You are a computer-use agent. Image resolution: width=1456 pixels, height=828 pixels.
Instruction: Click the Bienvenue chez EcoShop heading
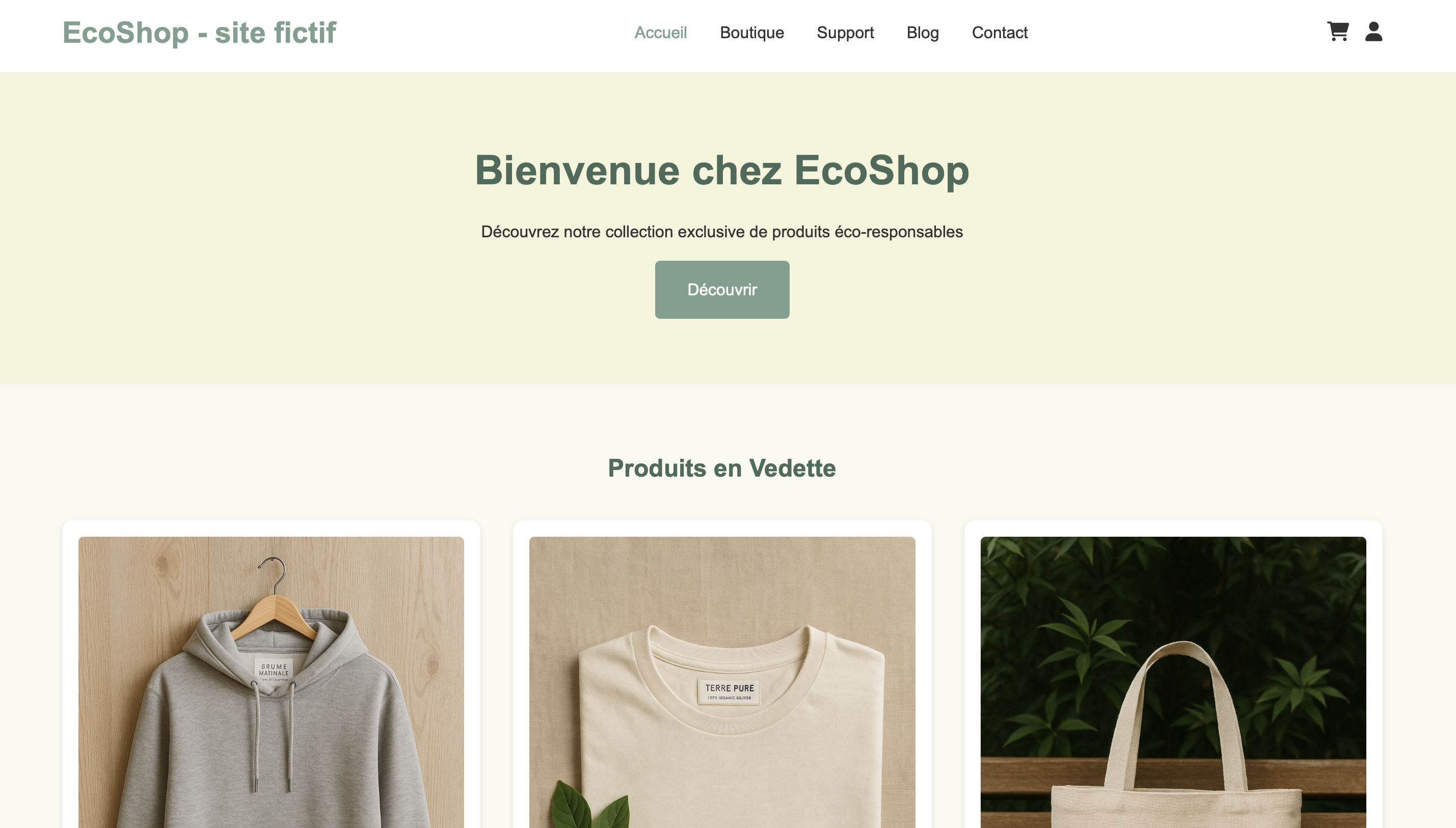tap(722, 170)
